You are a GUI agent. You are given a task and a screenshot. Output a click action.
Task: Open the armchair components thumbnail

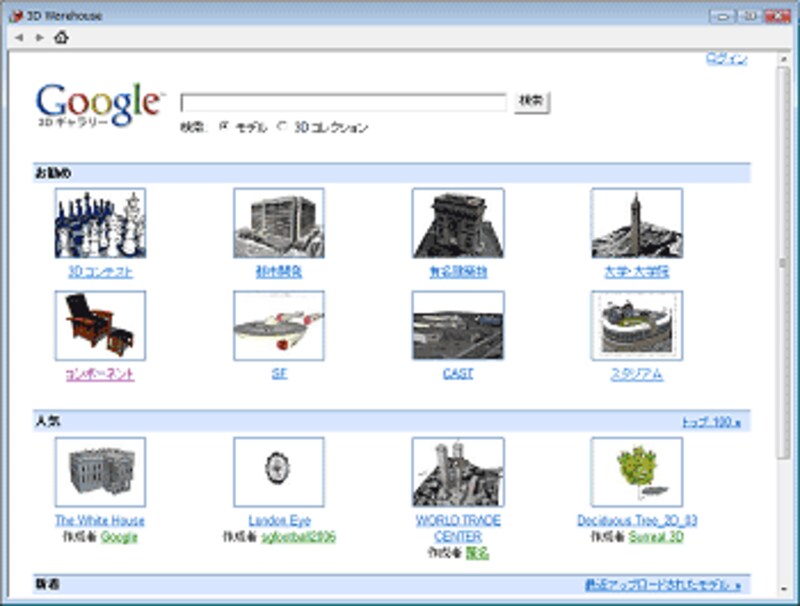coord(101,325)
